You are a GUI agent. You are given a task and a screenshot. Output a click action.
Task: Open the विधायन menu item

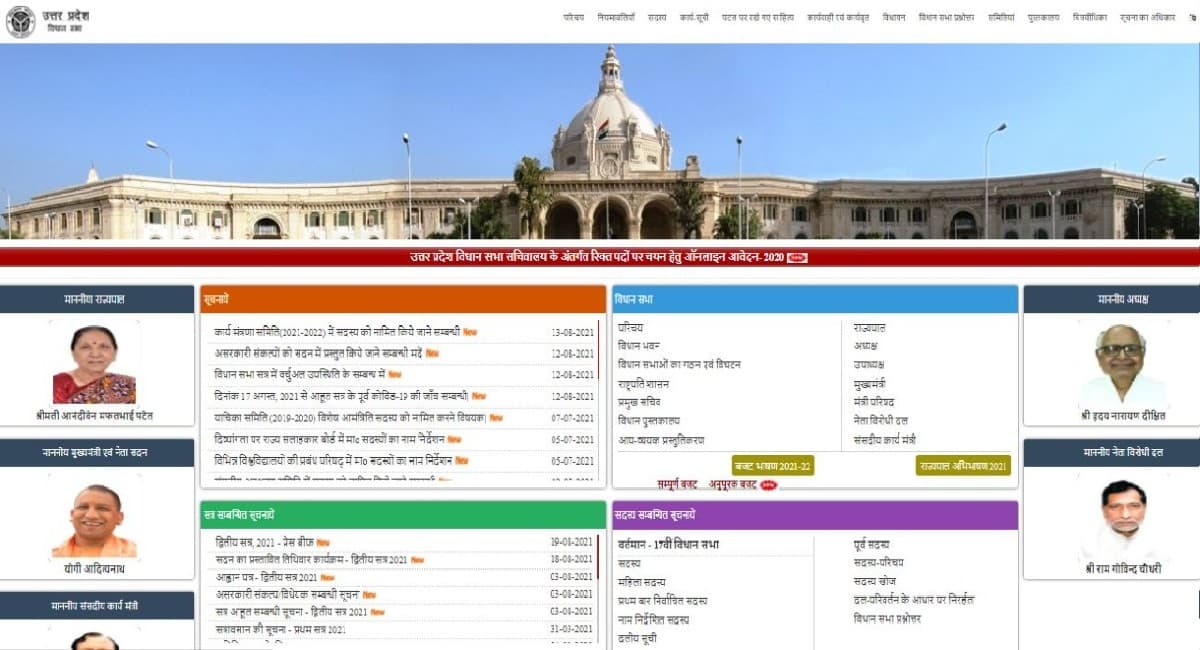tap(894, 17)
